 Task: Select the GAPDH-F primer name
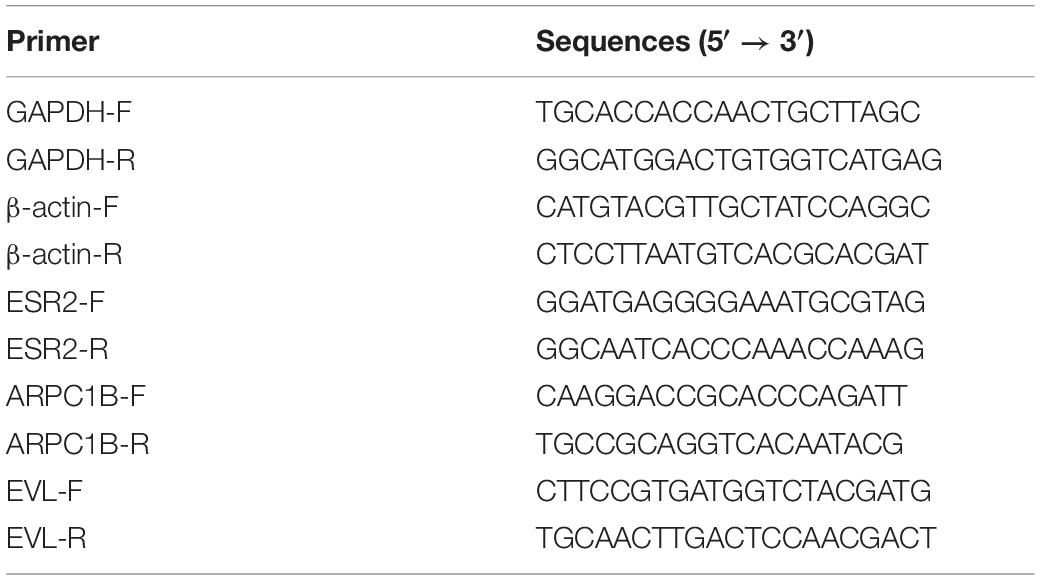69,112
